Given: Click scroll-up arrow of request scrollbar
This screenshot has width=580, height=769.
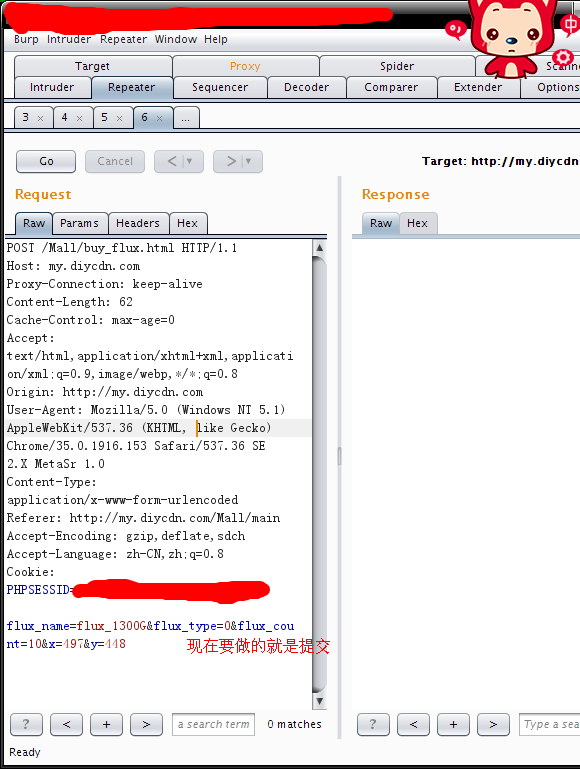Looking at the screenshot, I should (x=319, y=247).
